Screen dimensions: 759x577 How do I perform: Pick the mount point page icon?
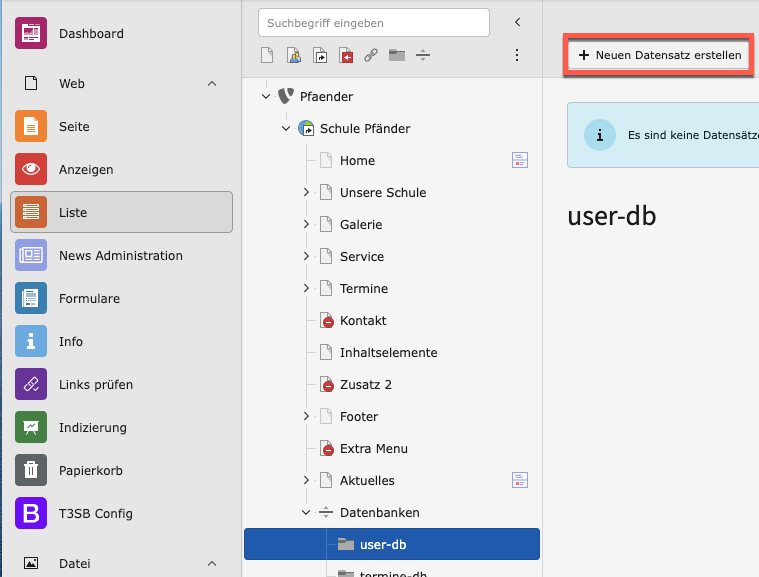click(346, 55)
